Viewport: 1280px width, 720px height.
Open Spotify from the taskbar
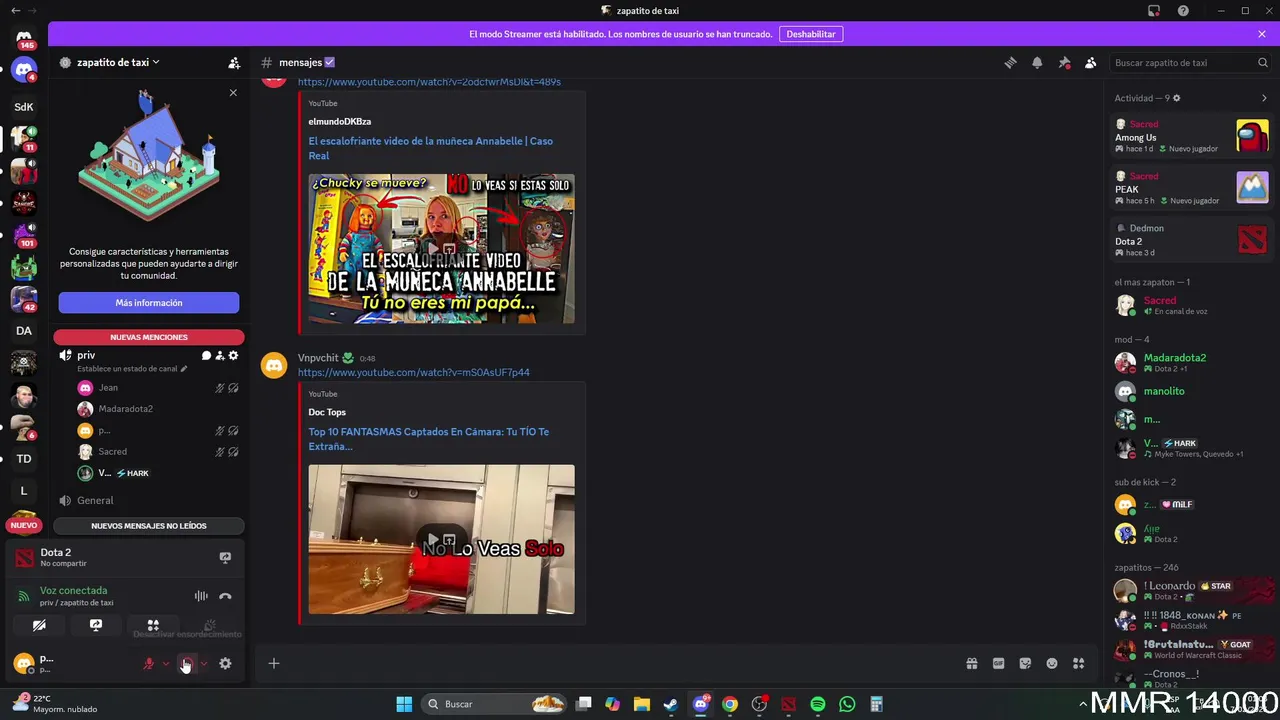click(817, 704)
